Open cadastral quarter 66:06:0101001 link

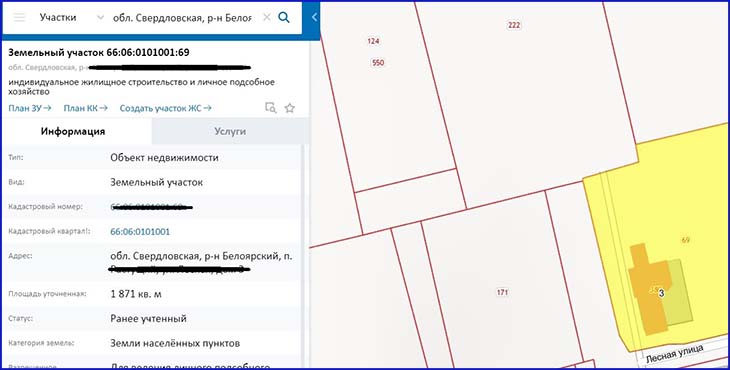(x=140, y=232)
